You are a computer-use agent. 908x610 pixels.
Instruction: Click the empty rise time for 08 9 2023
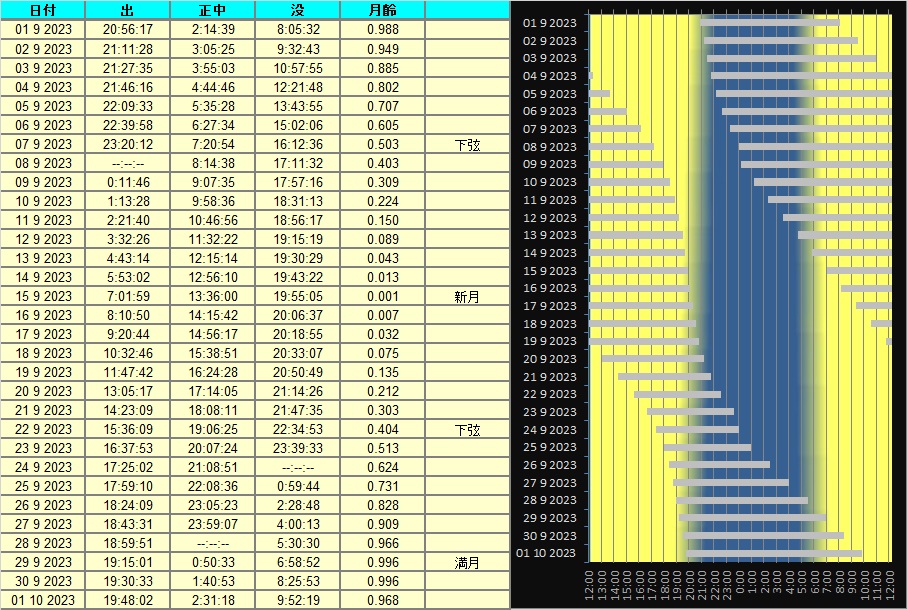click(x=127, y=164)
